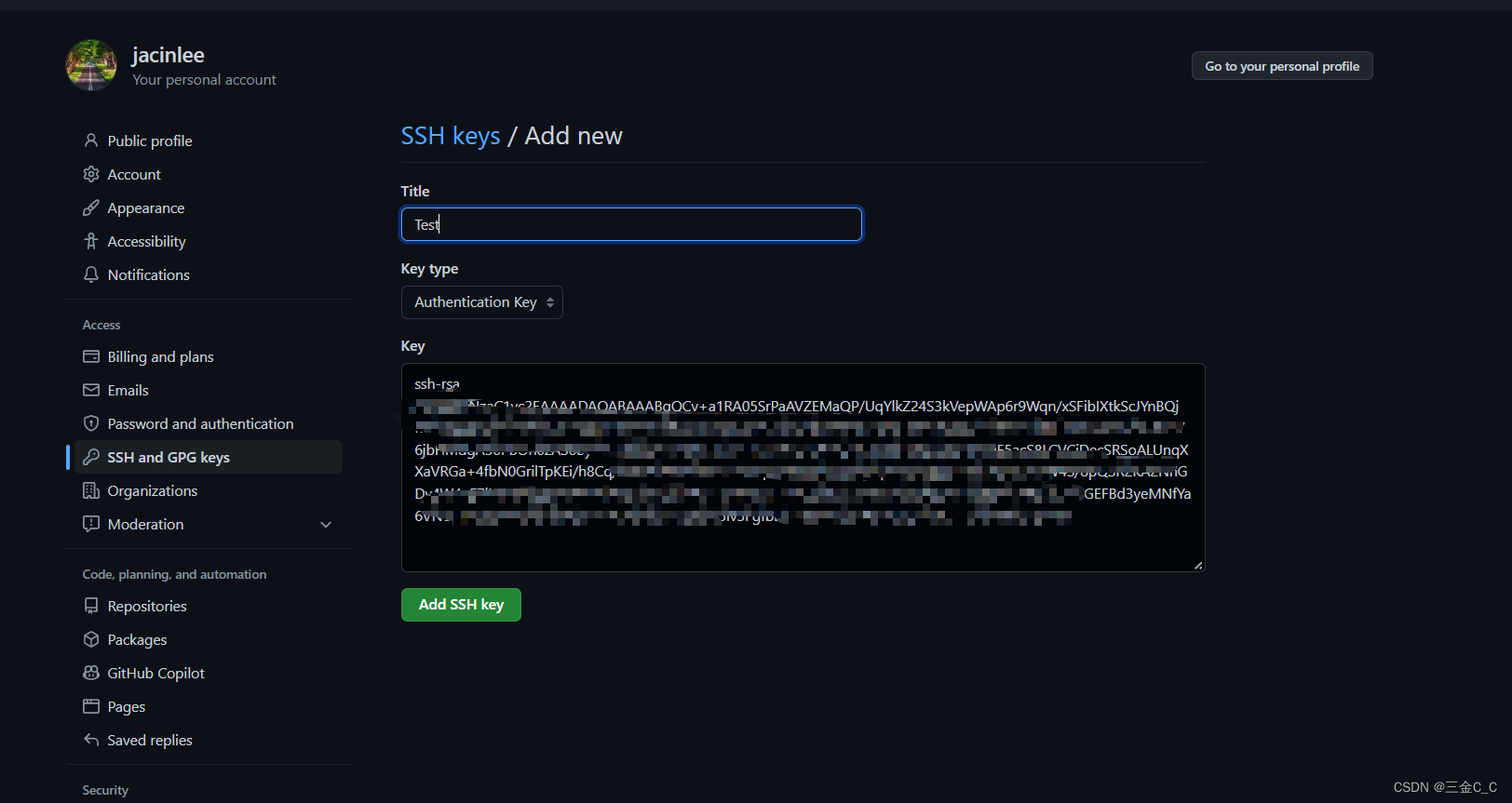Image resolution: width=1512 pixels, height=803 pixels.
Task: Go back to SSH keys breadcrumb
Action: (x=451, y=136)
